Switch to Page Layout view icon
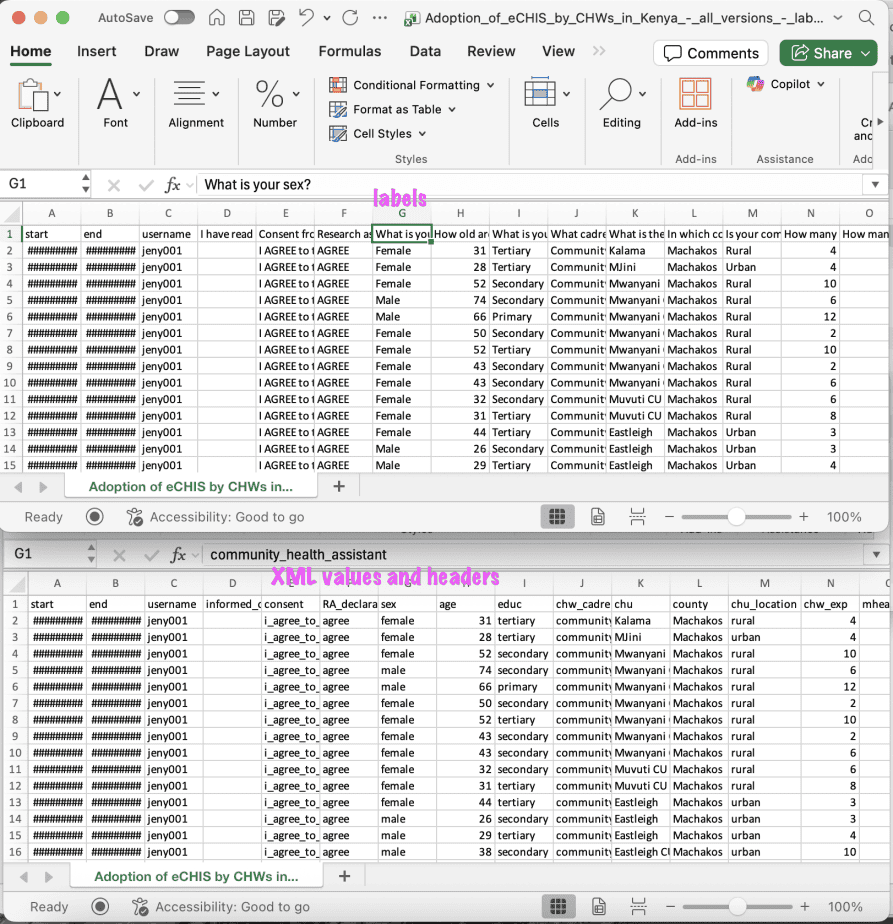Image resolution: width=893 pixels, height=924 pixels. [x=597, y=517]
